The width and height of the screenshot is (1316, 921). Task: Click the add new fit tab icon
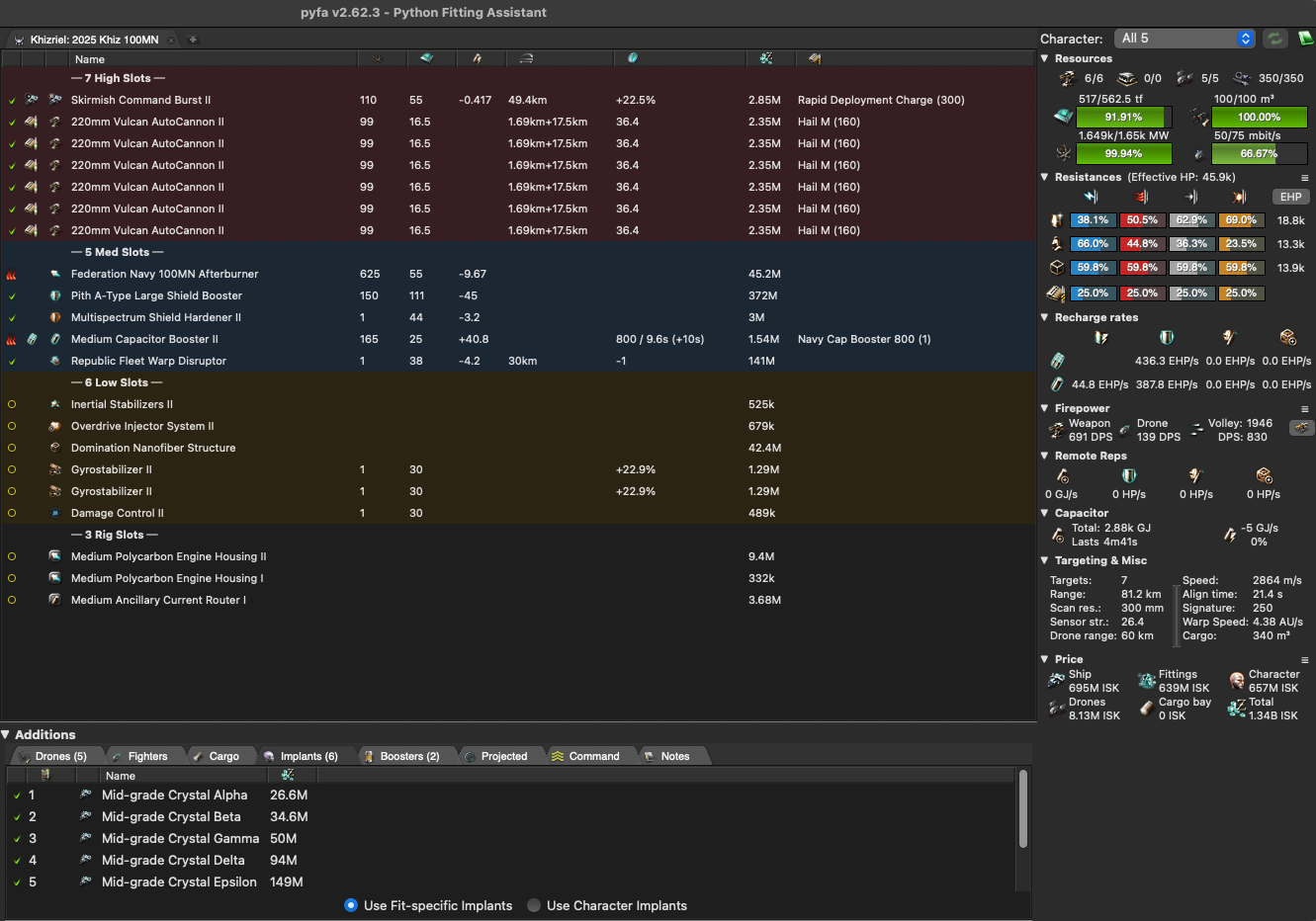[193, 40]
